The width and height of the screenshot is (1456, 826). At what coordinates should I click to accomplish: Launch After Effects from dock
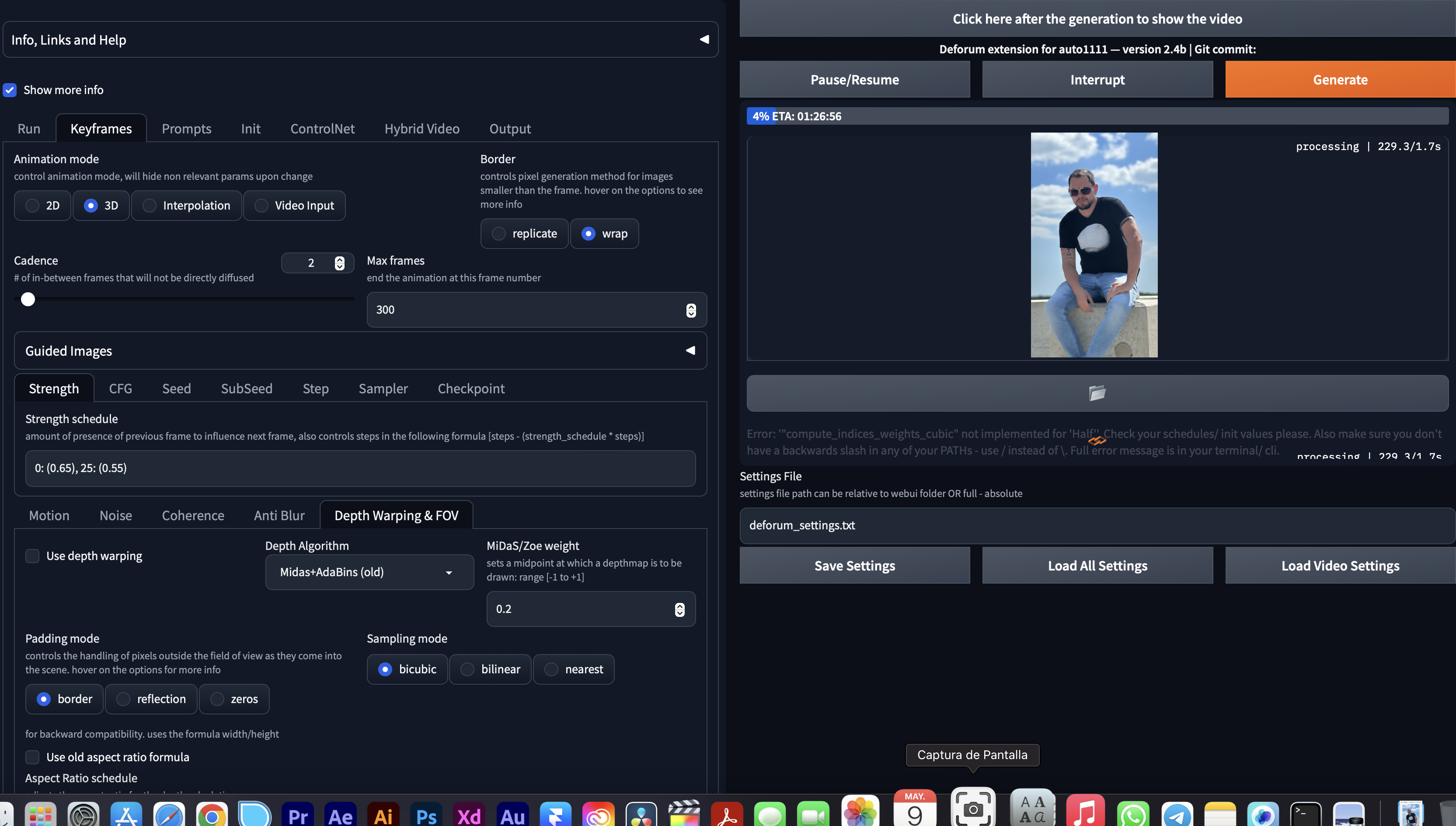340,815
